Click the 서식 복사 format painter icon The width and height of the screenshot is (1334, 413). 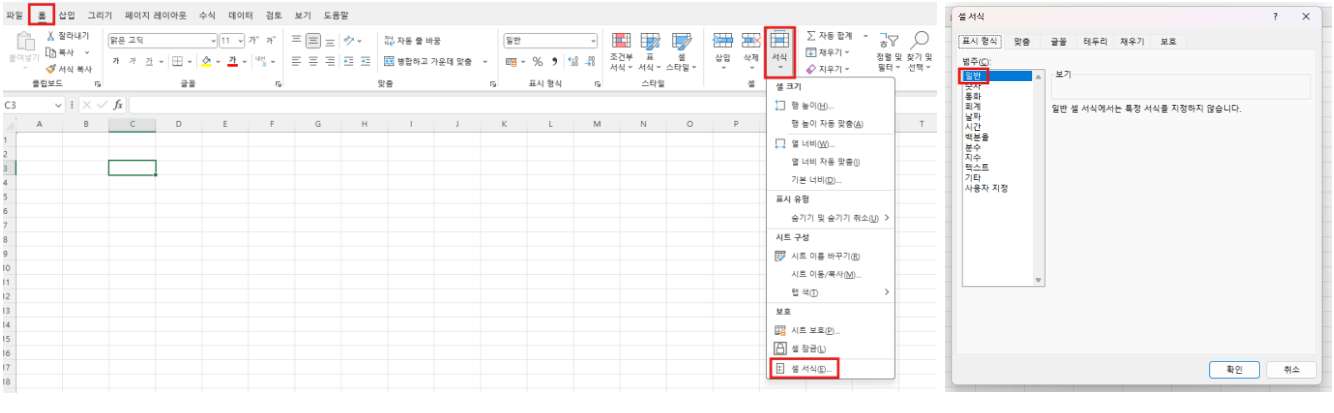tap(51, 68)
